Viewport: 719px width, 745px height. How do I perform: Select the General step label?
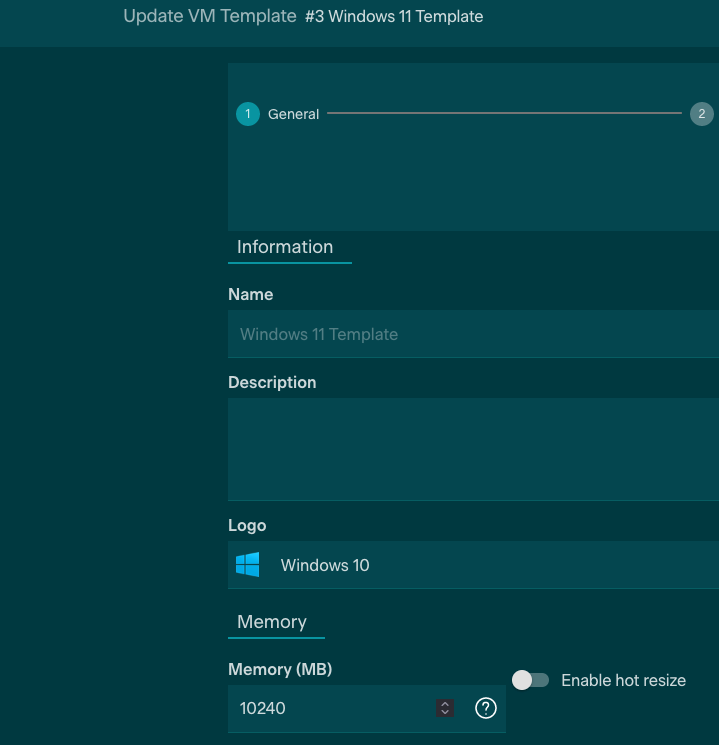tap(293, 114)
